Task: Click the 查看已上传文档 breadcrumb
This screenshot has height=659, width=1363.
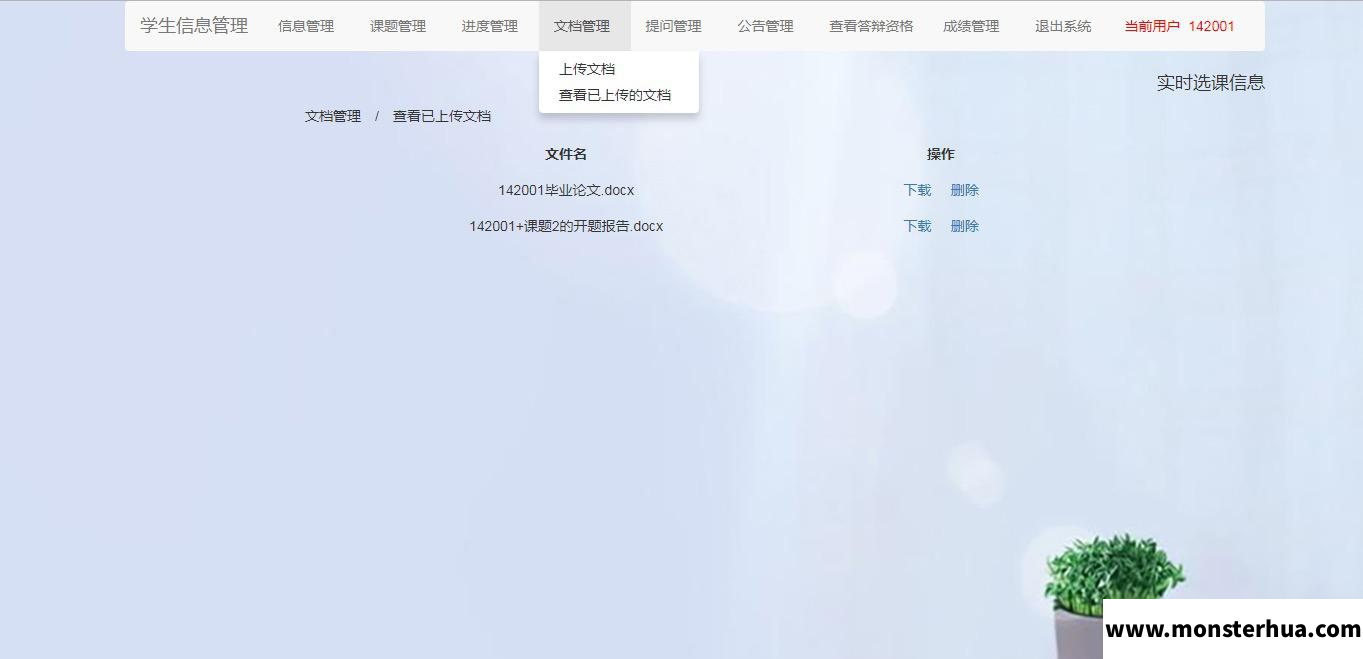Action: point(442,116)
